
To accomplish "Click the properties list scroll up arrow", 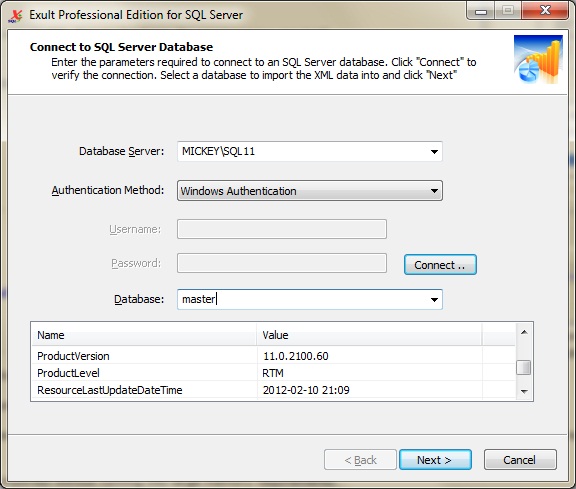I will pyautogui.click(x=524, y=332).
